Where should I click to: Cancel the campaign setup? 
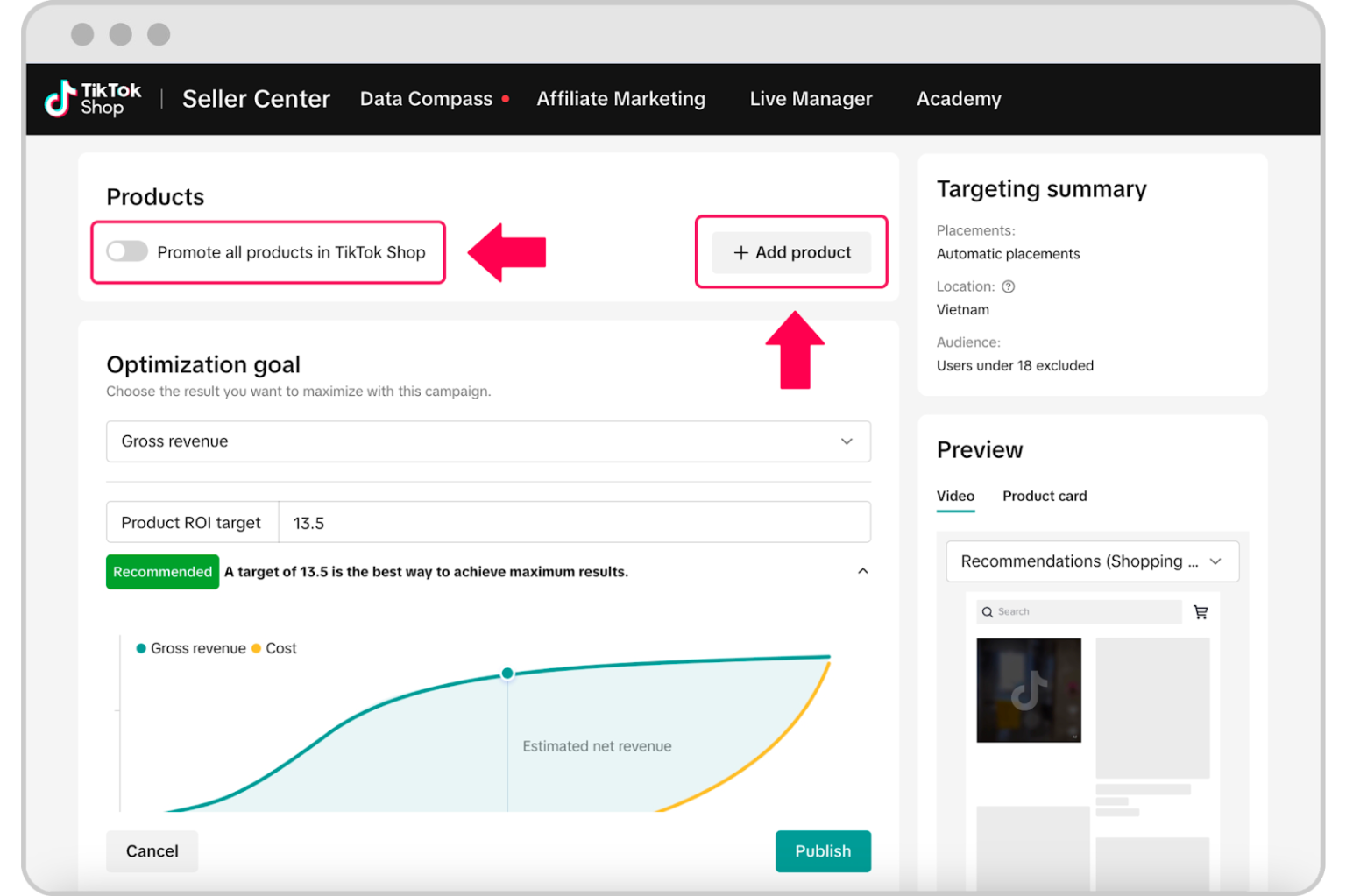152,851
